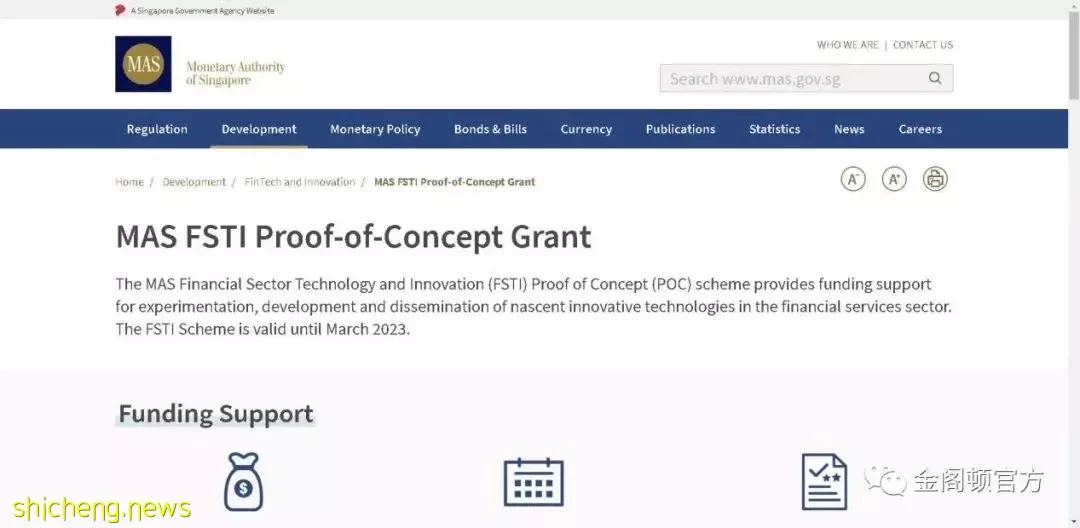Click the search magnifier icon
Viewport: 1080px width, 528px height.
point(935,78)
